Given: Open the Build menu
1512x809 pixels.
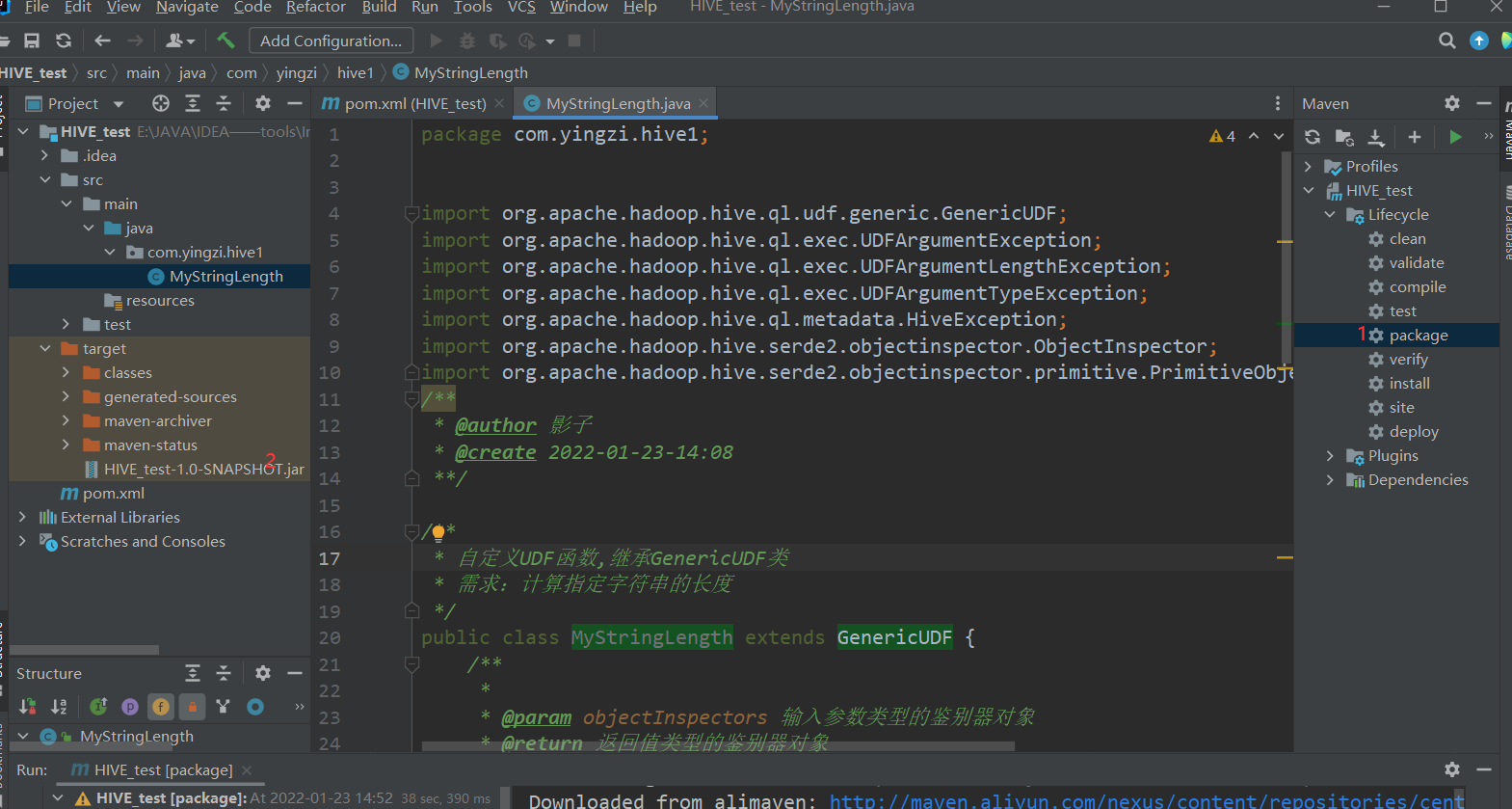Looking at the screenshot, I should pos(380,7).
